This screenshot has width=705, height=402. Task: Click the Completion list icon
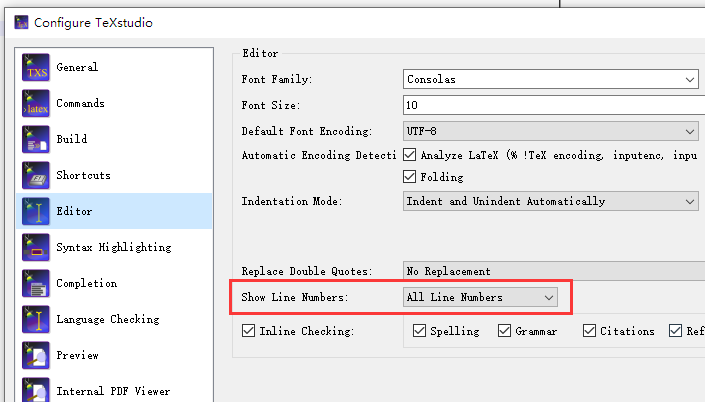tap(36, 283)
